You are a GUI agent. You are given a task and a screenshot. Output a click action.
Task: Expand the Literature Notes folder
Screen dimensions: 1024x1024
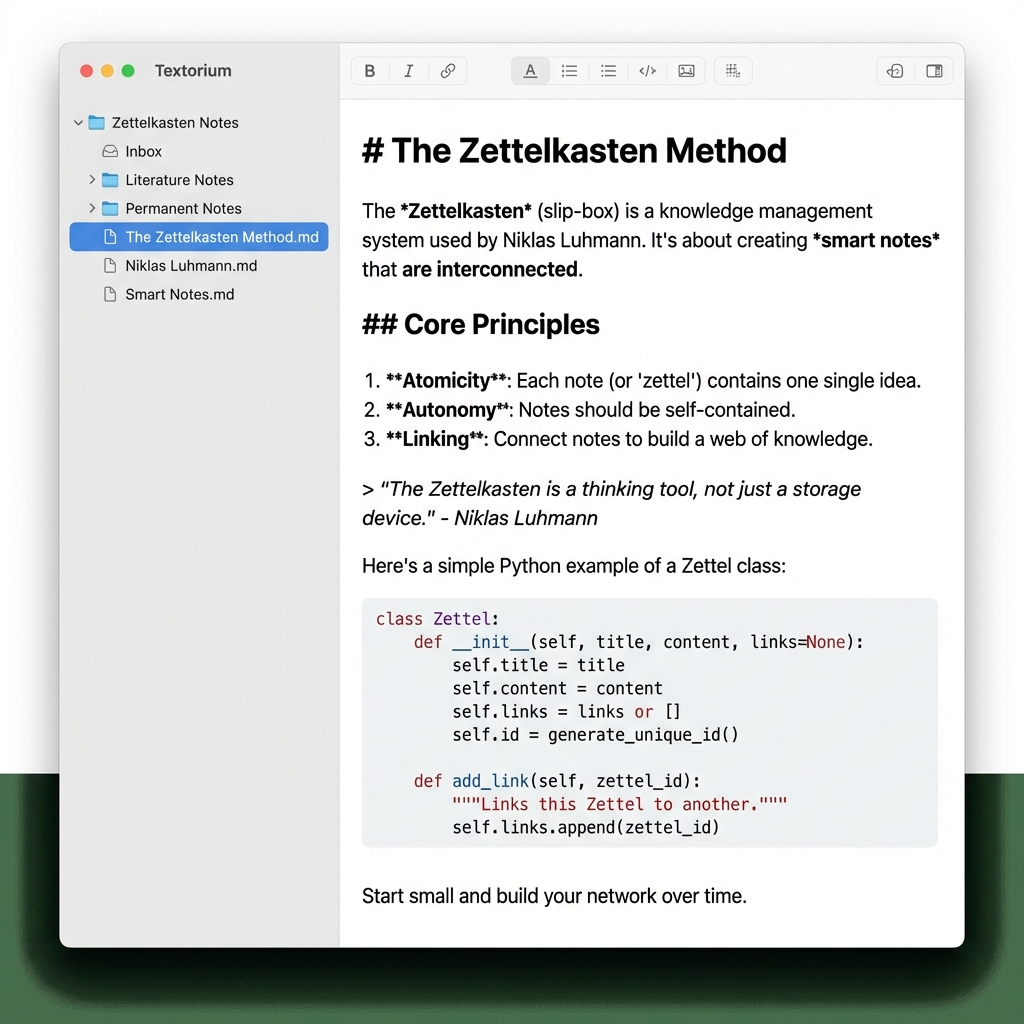click(91, 180)
